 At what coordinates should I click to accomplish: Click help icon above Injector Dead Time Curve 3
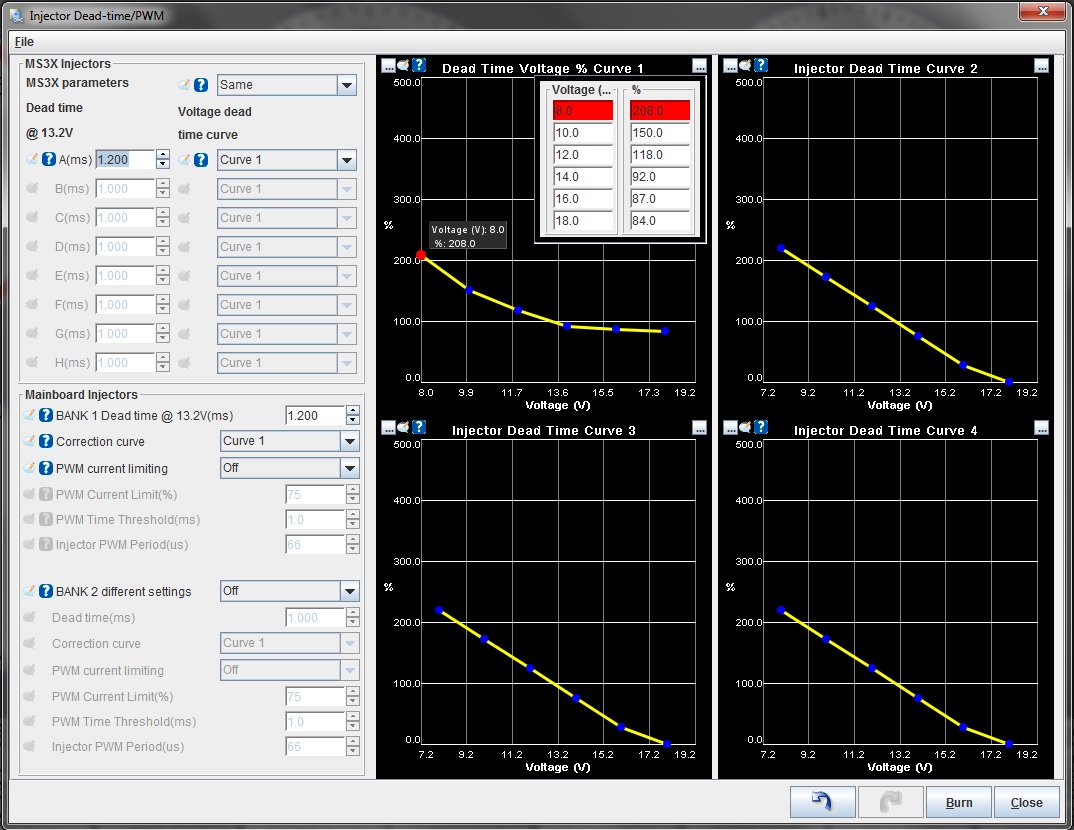[x=419, y=427]
